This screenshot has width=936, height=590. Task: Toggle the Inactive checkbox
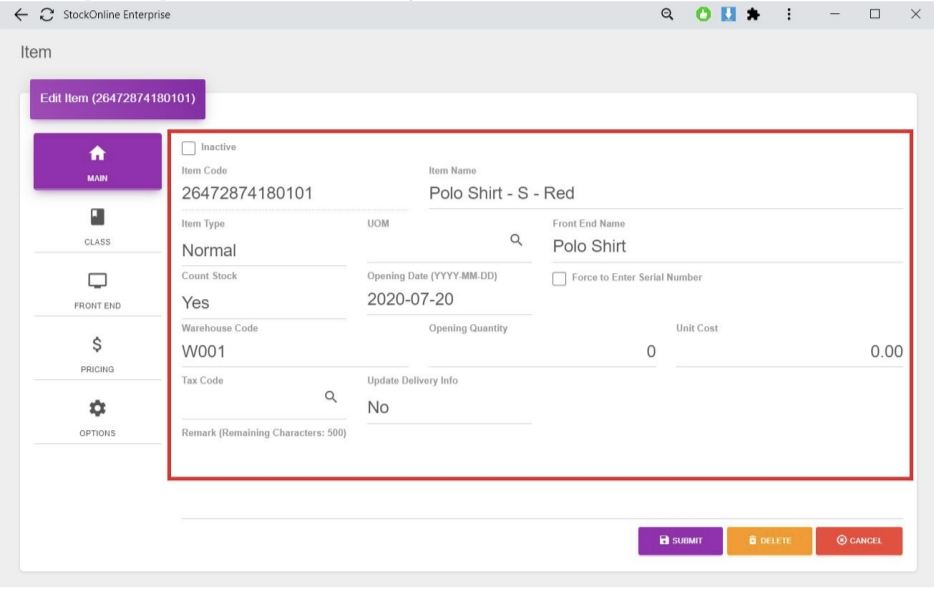click(189, 148)
